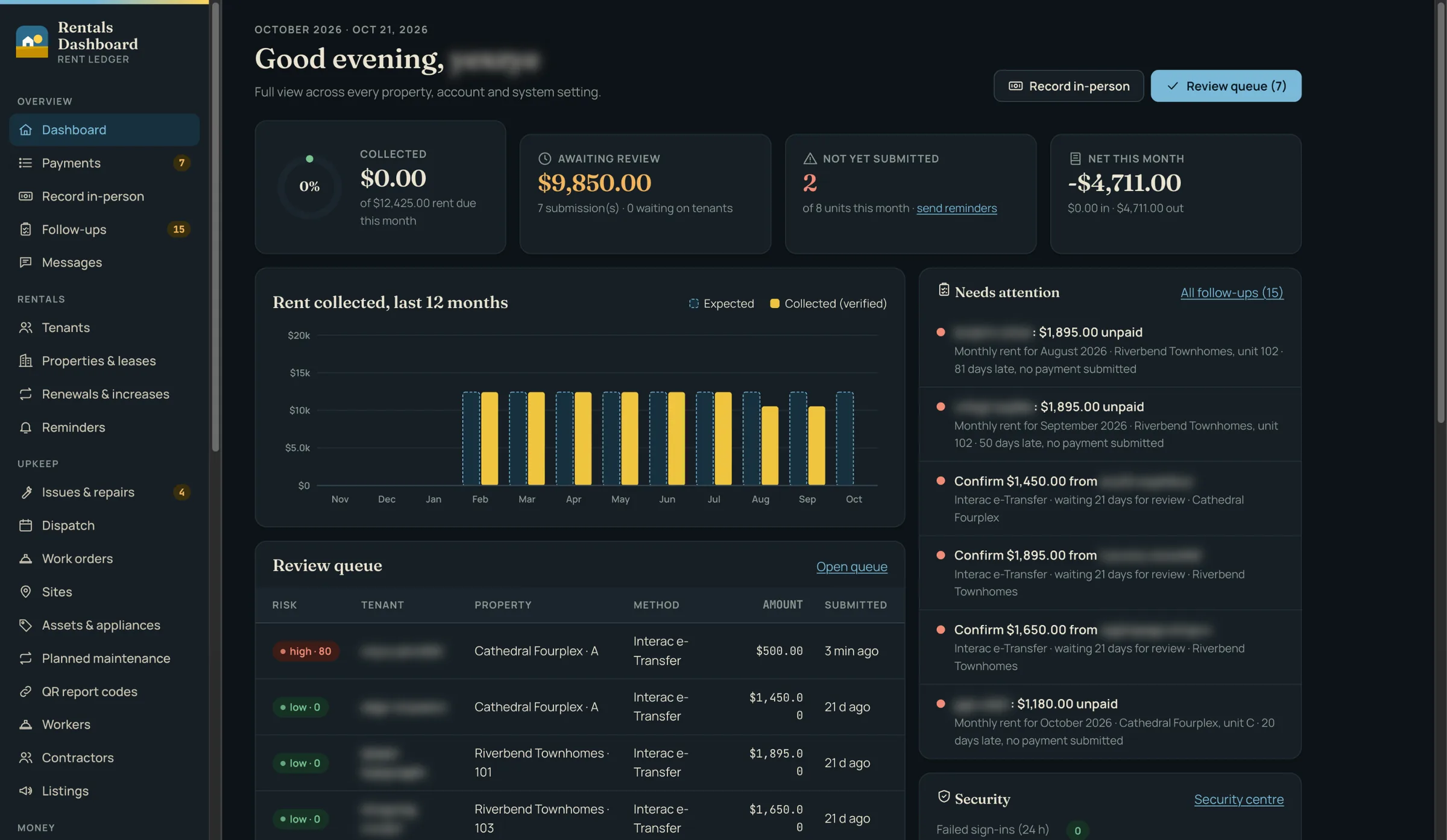This screenshot has width=1447, height=840.
Task: Click the Issues & repairs wrench icon
Action: point(25,492)
